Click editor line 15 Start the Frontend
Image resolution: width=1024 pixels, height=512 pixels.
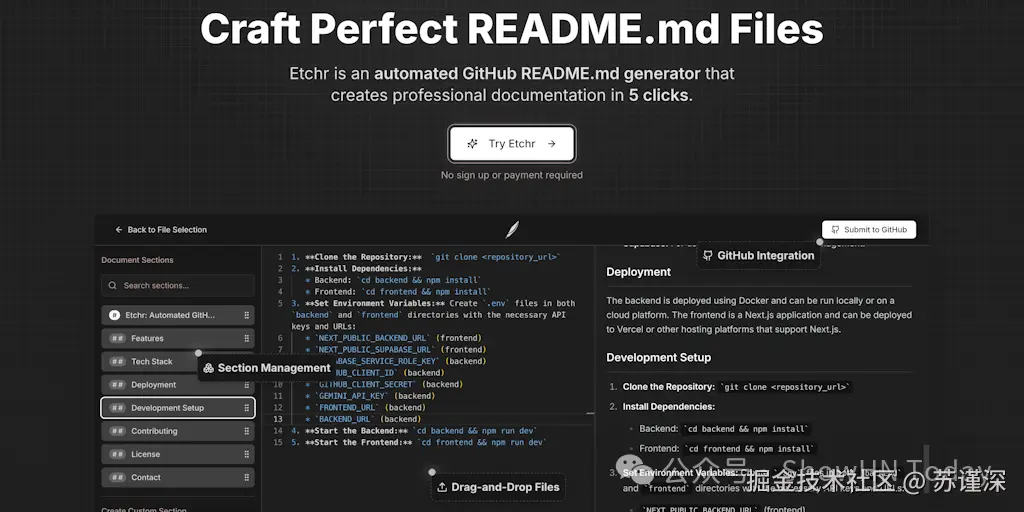click(419, 442)
